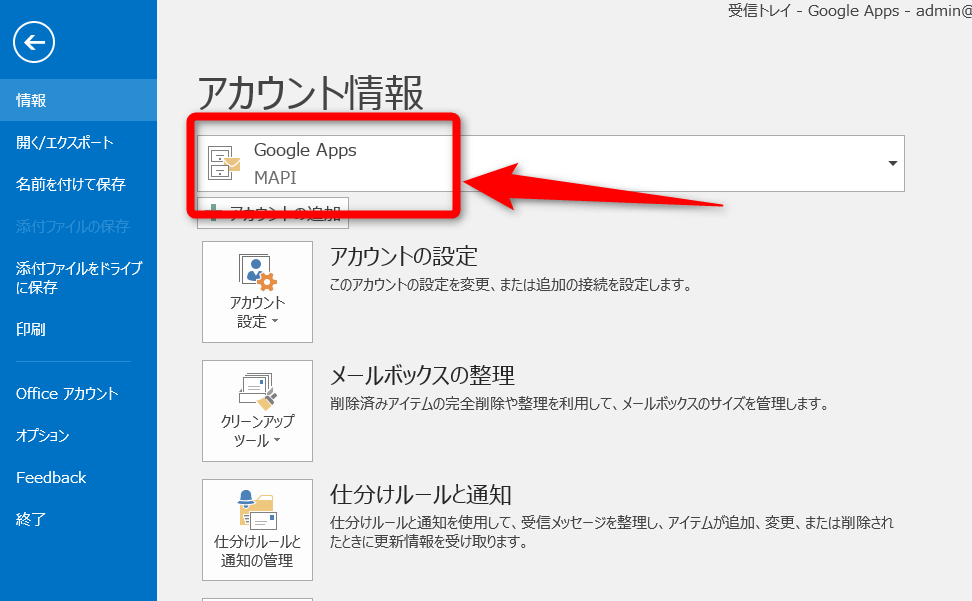Click the account settings gear person icon
This screenshot has width=972, height=601.
click(257, 273)
